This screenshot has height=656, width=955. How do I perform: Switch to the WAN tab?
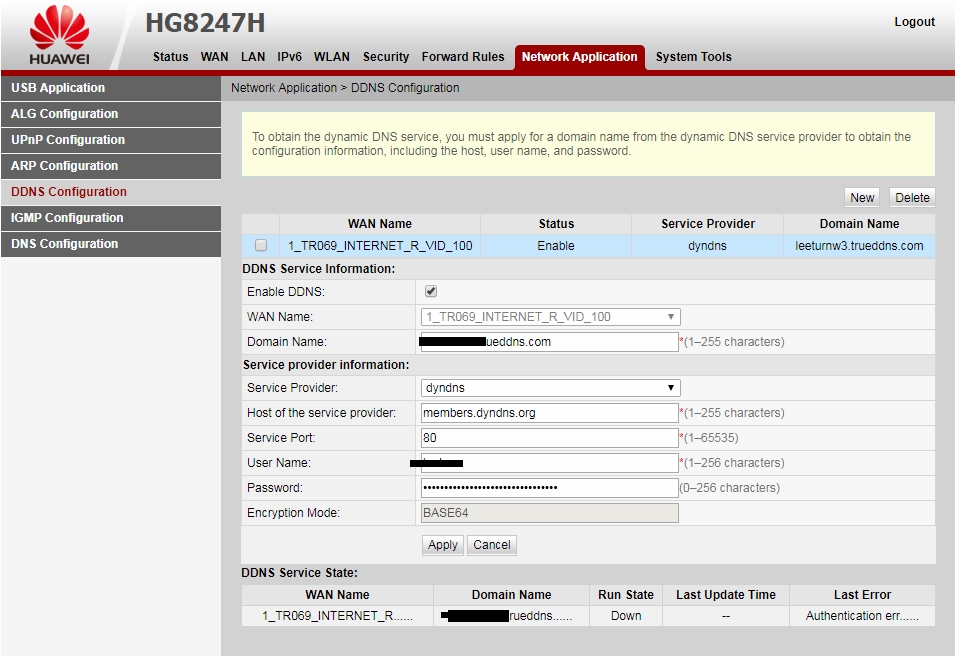[214, 57]
